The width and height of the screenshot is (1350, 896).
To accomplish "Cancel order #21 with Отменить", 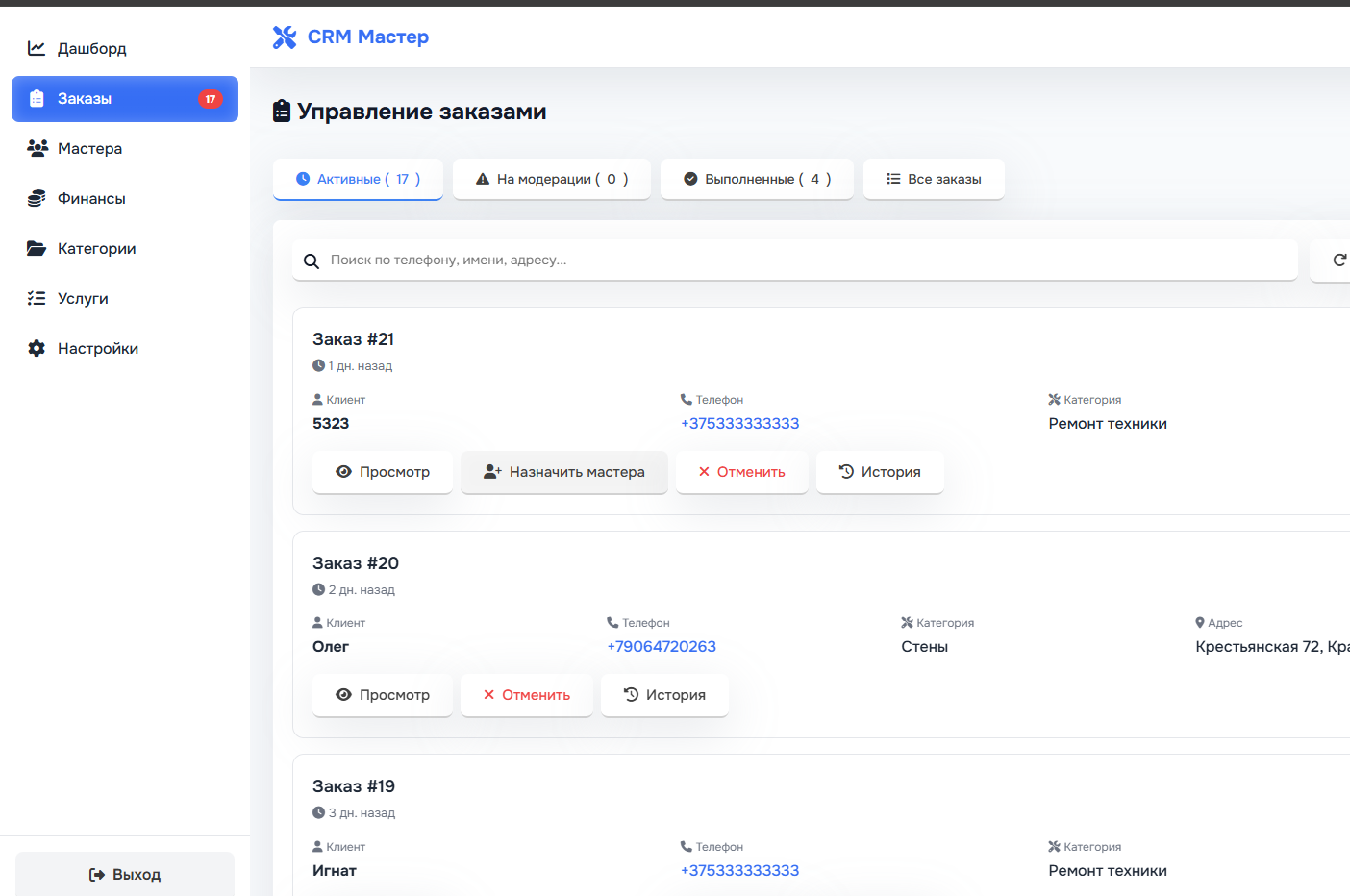I will click(742, 472).
